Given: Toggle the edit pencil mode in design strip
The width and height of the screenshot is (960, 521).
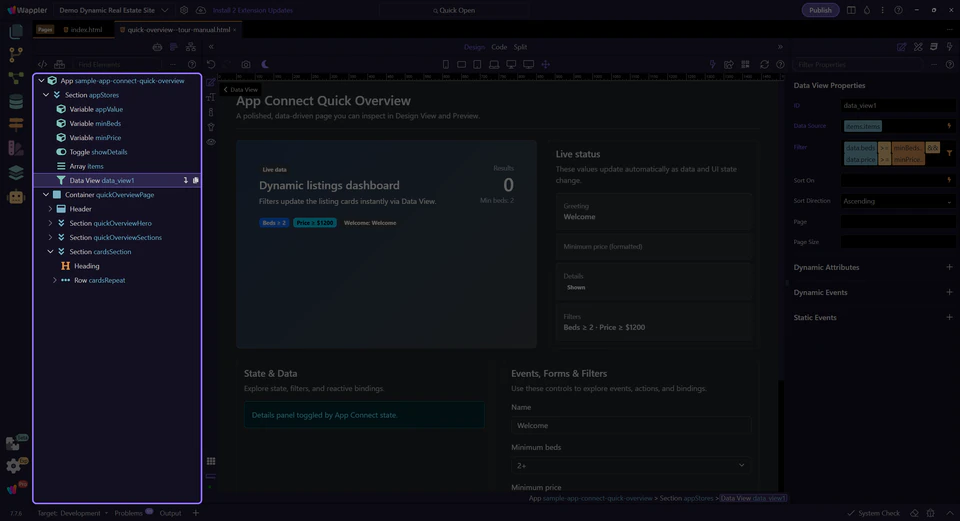Looking at the screenshot, I should click(x=211, y=82).
